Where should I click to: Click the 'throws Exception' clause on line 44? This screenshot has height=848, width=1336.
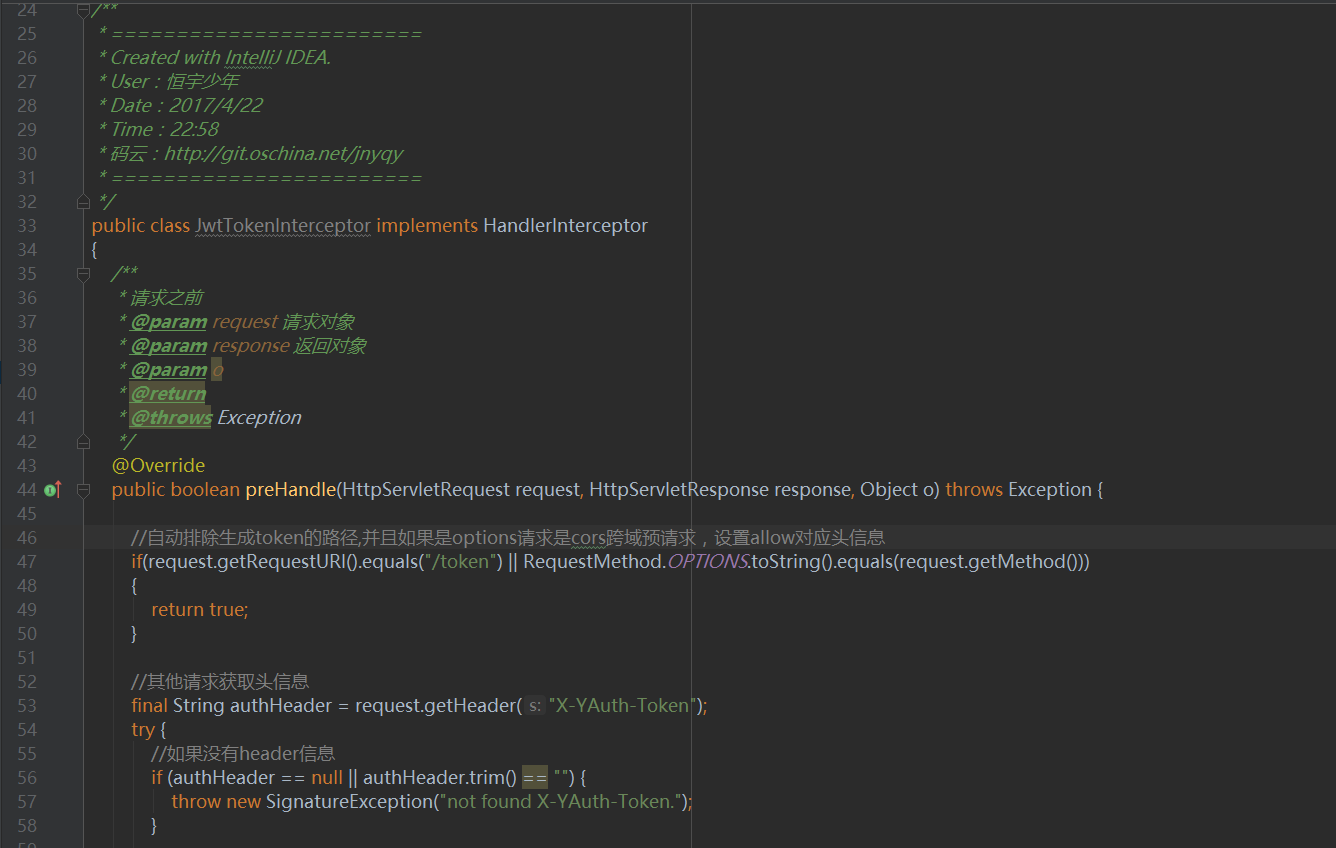[x=1018, y=490]
